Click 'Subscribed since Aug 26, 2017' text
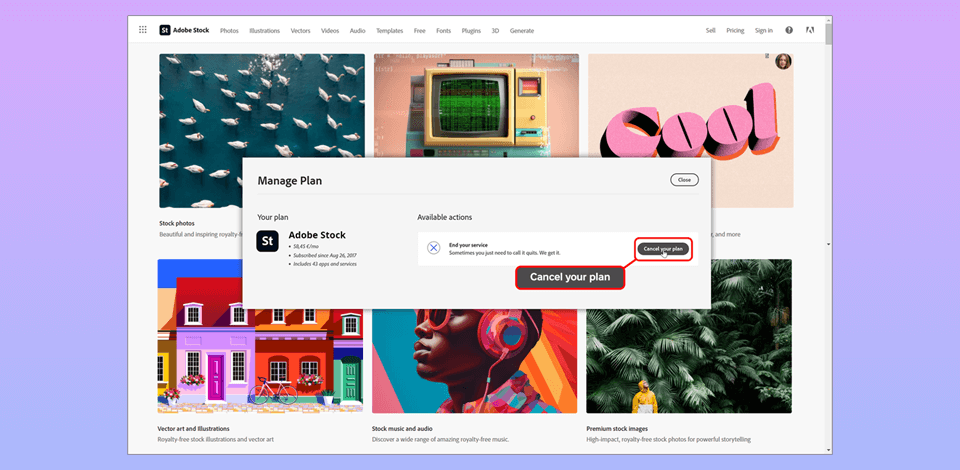The width and height of the screenshot is (960, 470). 325,255
